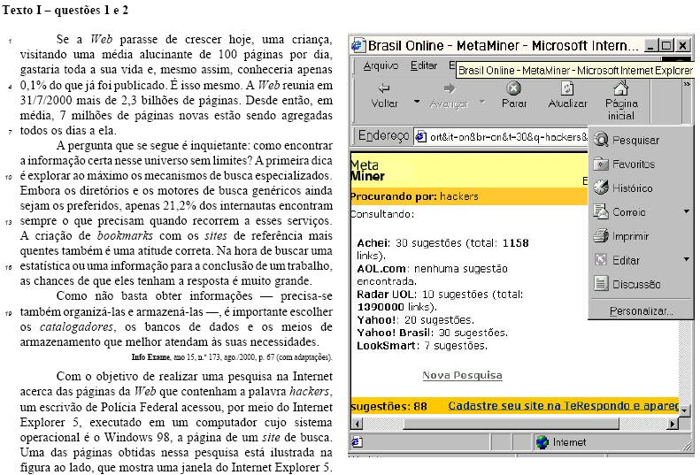
Task: Select Imprimir to print the page
Action: [x=631, y=236]
